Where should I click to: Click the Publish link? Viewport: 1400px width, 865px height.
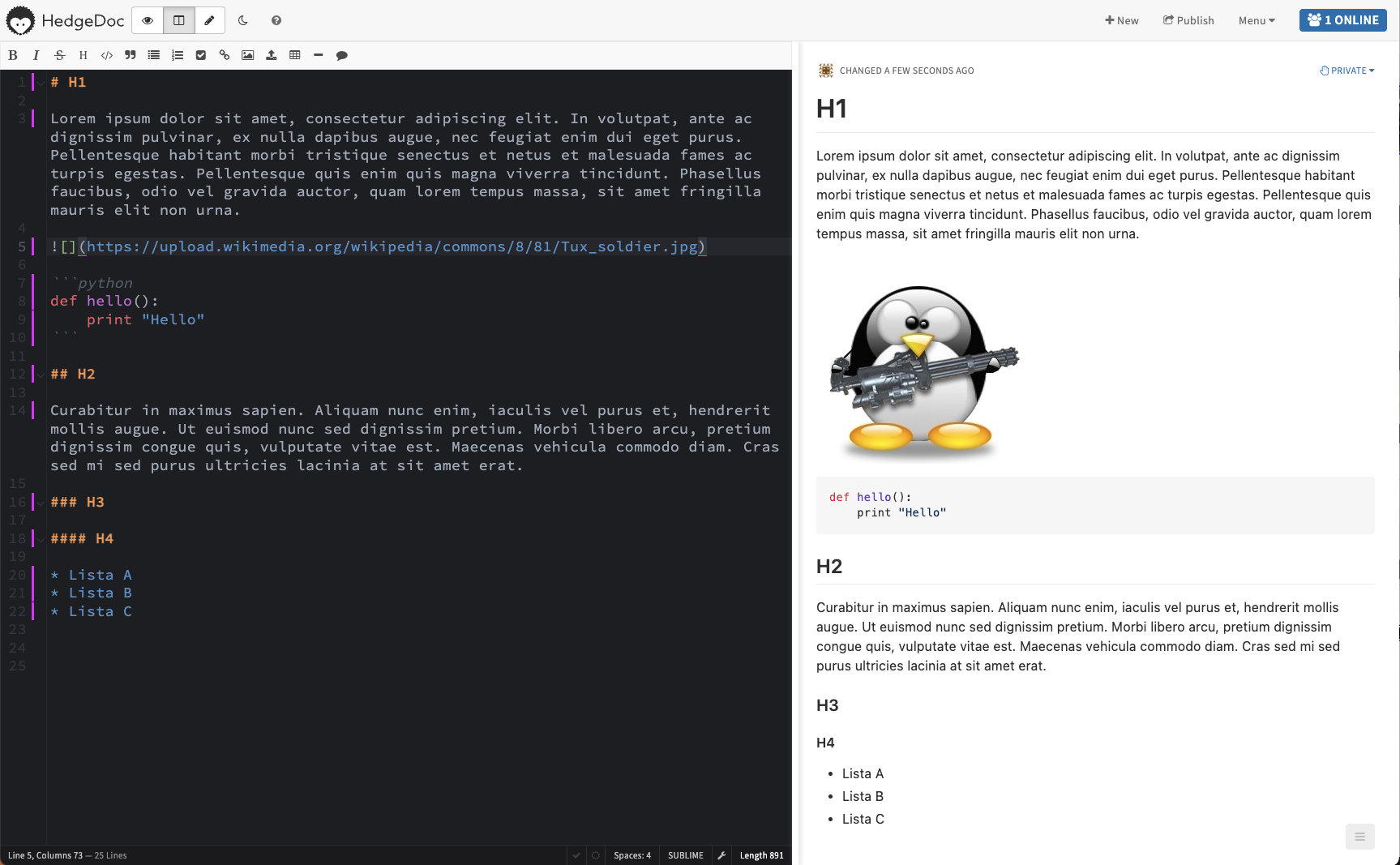[x=1188, y=20]
